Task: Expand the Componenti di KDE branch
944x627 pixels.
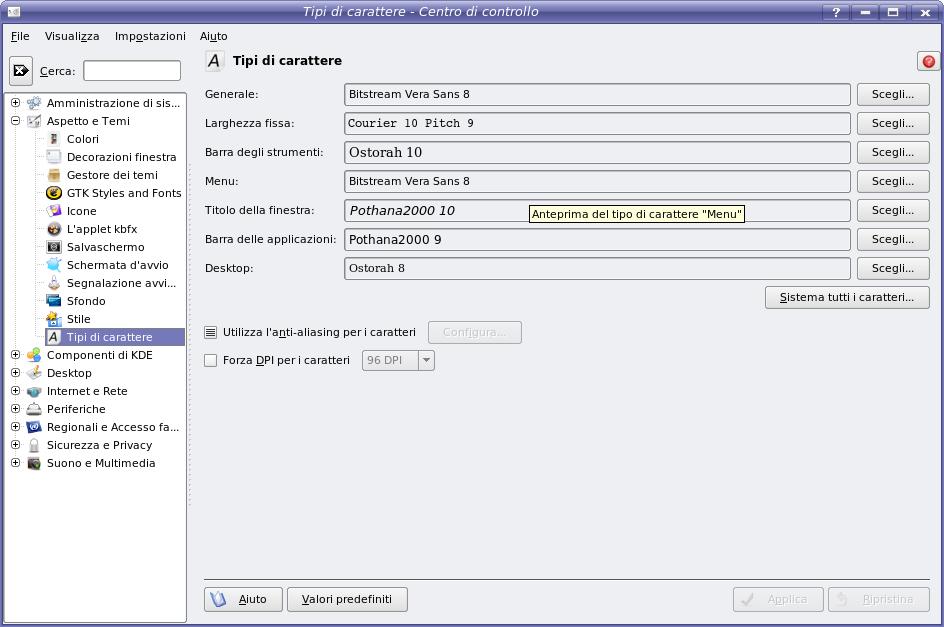Action: click(x=15, y=355)
